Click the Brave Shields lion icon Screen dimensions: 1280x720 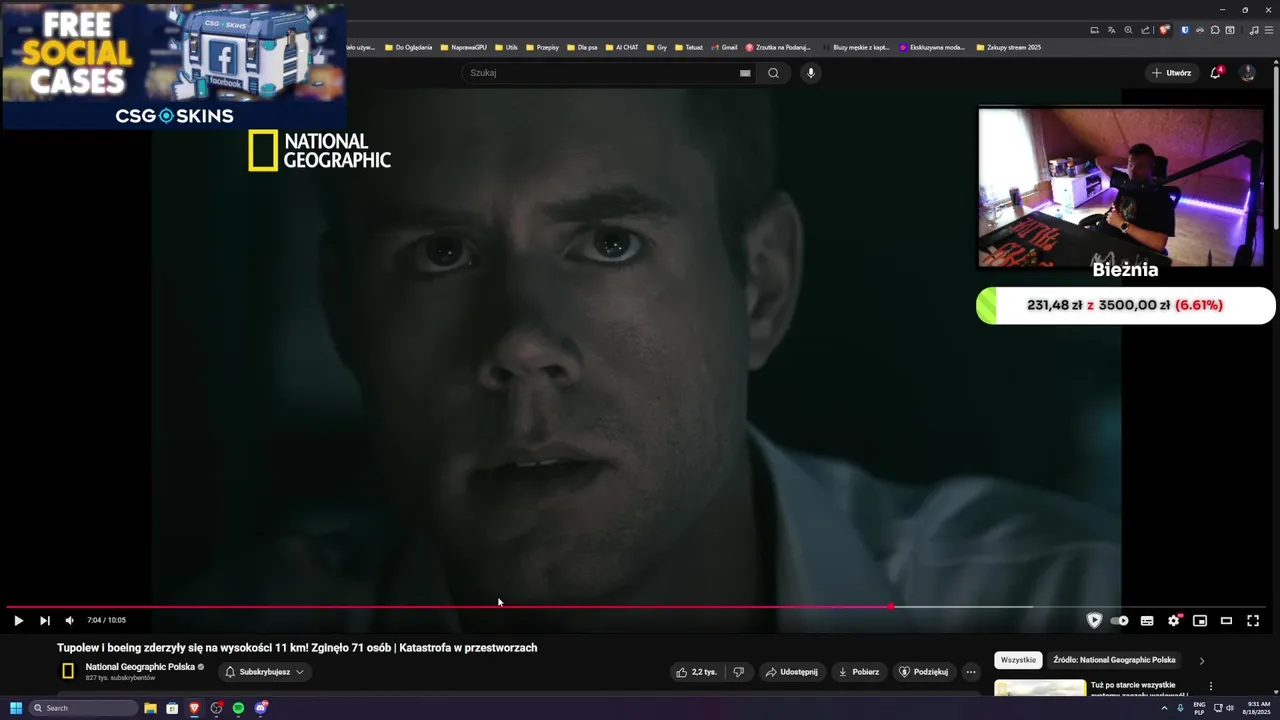(x=1164, y=30)
